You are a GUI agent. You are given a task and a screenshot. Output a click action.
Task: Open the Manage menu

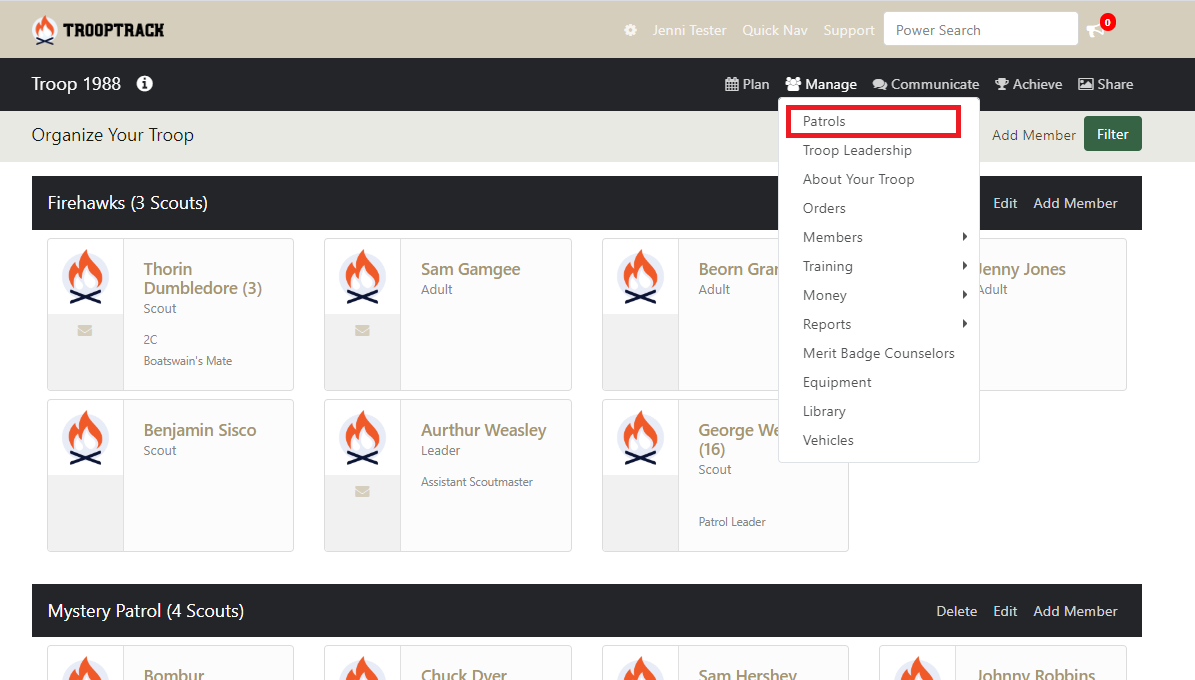coord(821,84)
